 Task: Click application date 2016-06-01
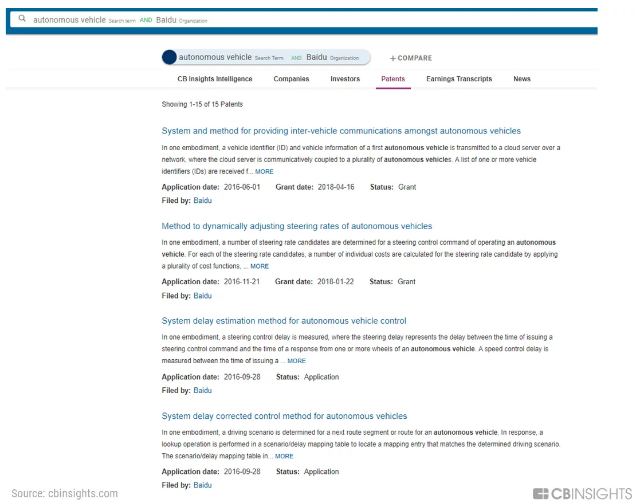(242, 187)
